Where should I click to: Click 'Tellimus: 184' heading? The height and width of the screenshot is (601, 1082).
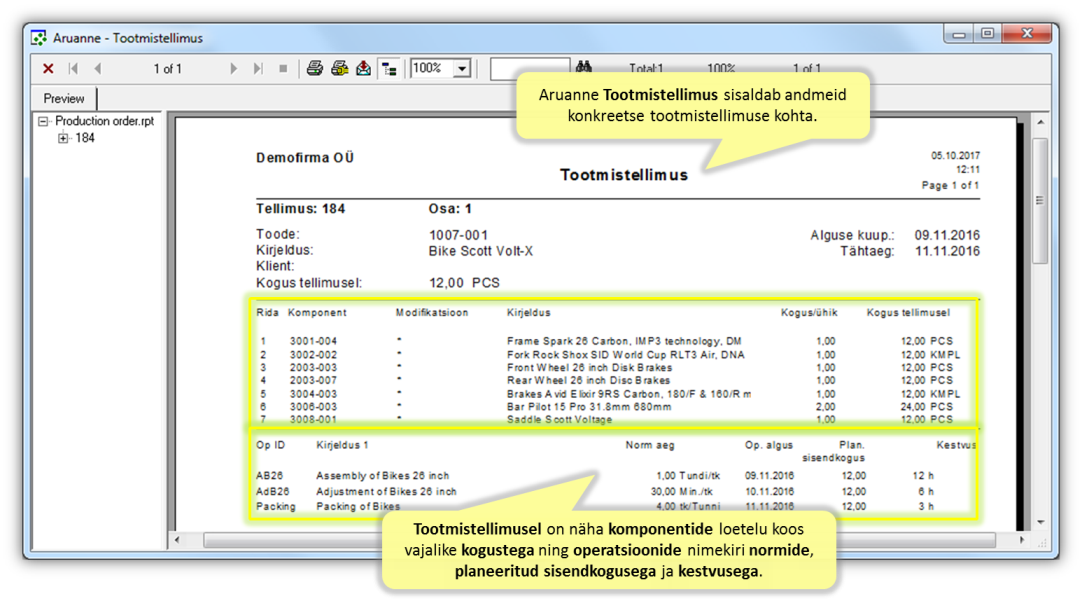point(300,209)
